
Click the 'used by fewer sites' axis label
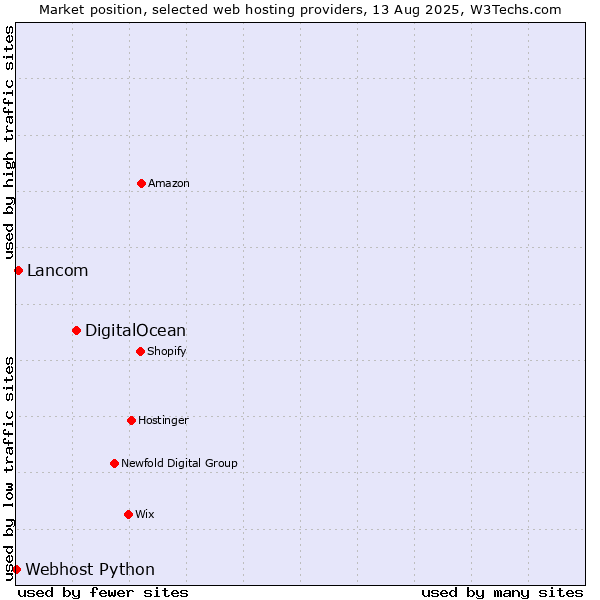[103, 593]
